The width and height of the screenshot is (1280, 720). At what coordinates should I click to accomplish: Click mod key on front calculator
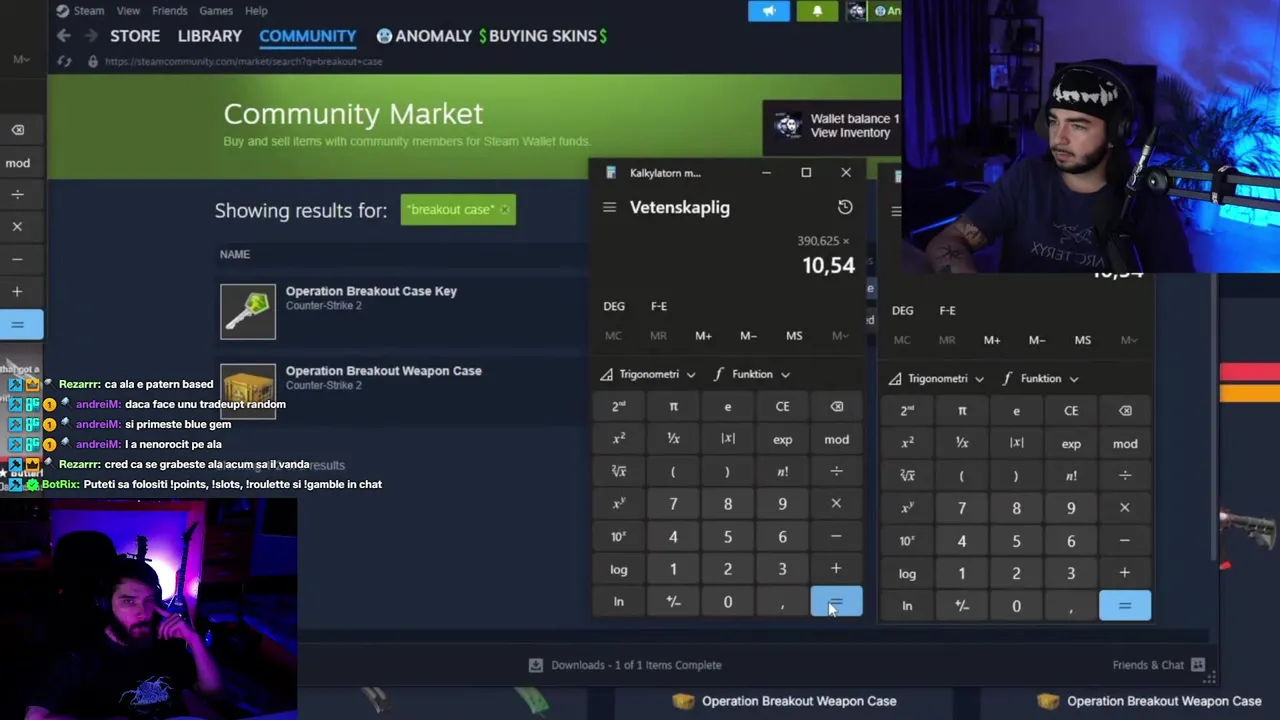(x=836, y=439)
